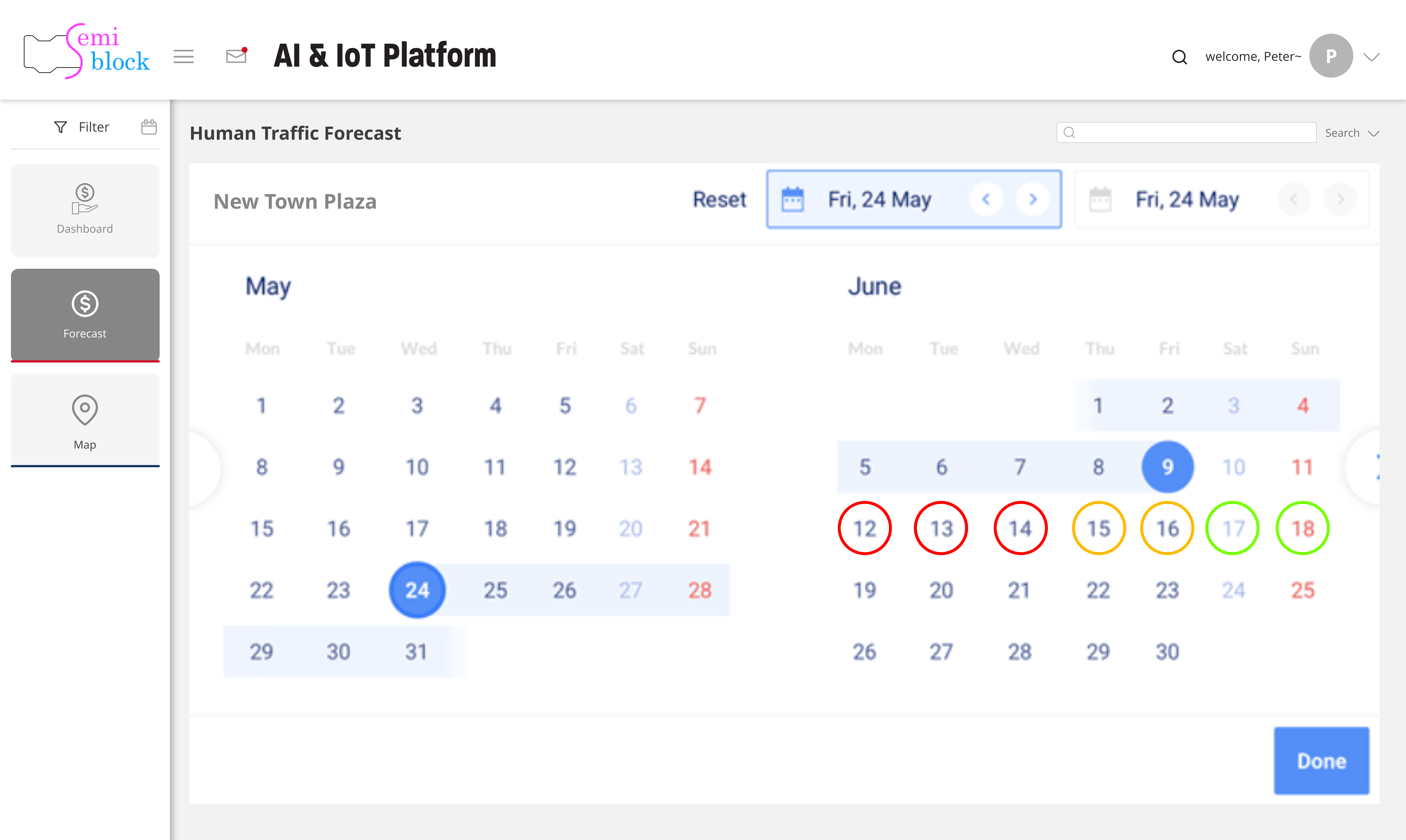Open the mail notifications icon
The height and width of the screenshot is (840, 1406).
point(237,55)
